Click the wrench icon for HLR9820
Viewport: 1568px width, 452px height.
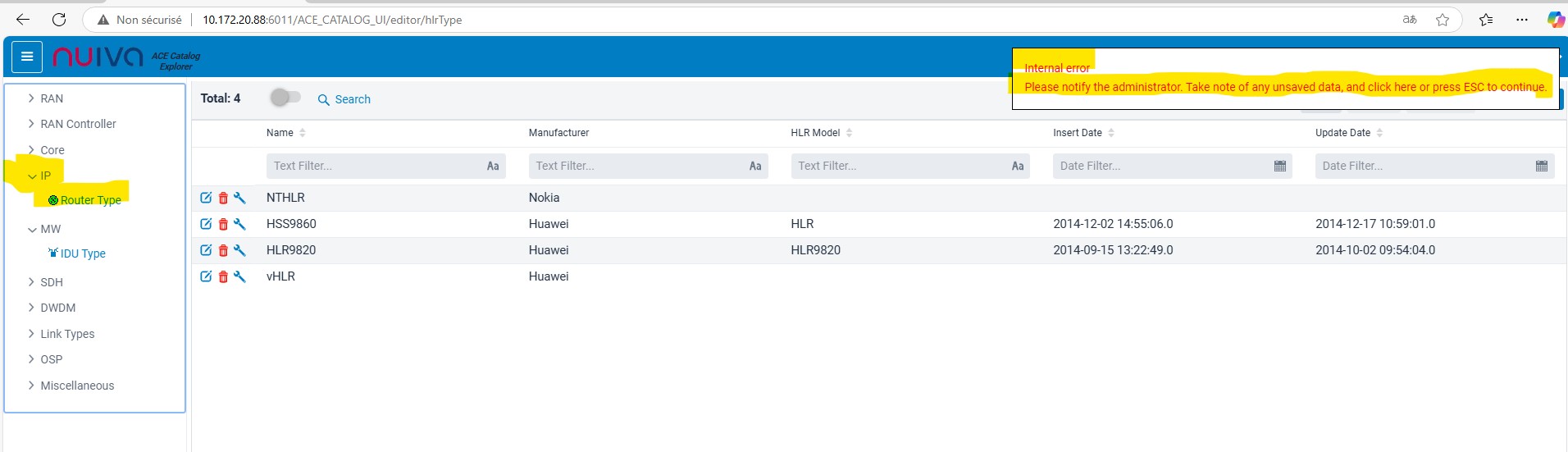(x=239, y=250)
